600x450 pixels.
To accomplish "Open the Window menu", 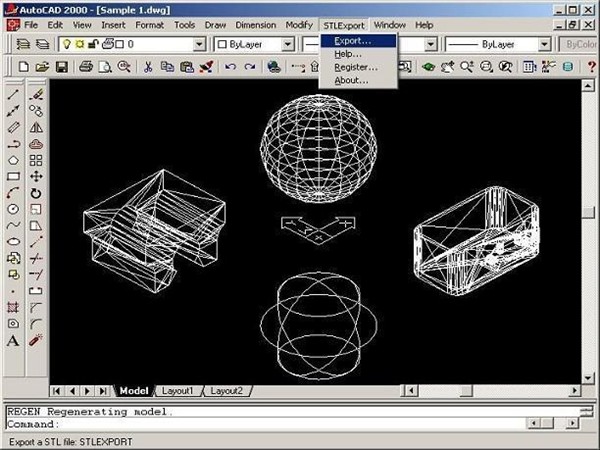I will (390, 25).
